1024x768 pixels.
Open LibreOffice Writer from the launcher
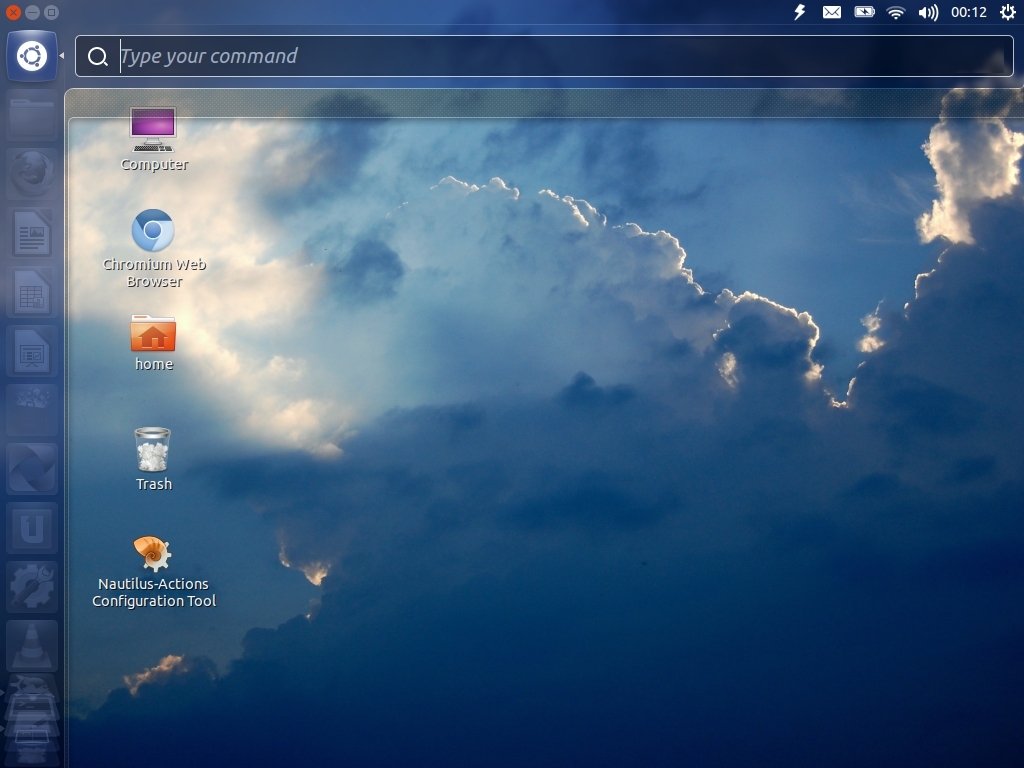(32, 232)
